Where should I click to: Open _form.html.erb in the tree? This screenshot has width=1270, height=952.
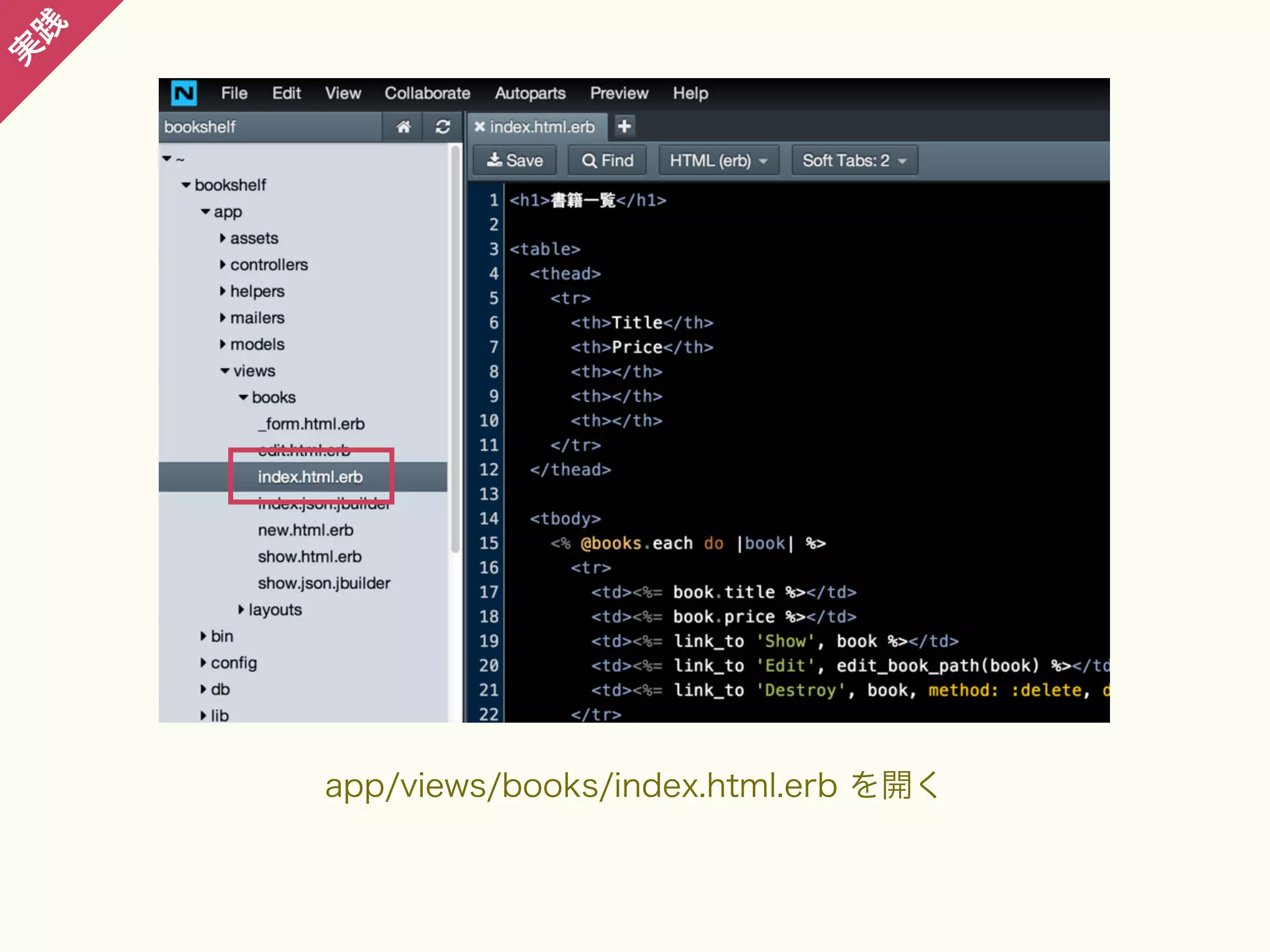coord(311,424)
